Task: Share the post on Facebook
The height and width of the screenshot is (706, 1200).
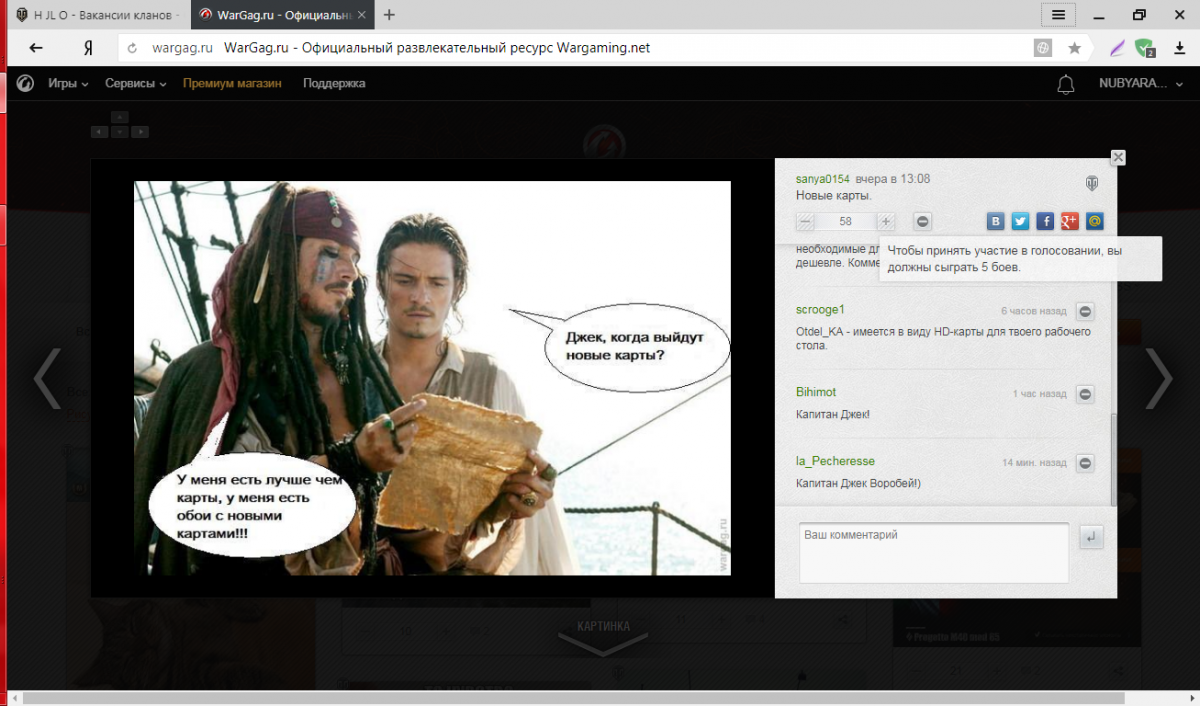Action: tap(1045, 222)
